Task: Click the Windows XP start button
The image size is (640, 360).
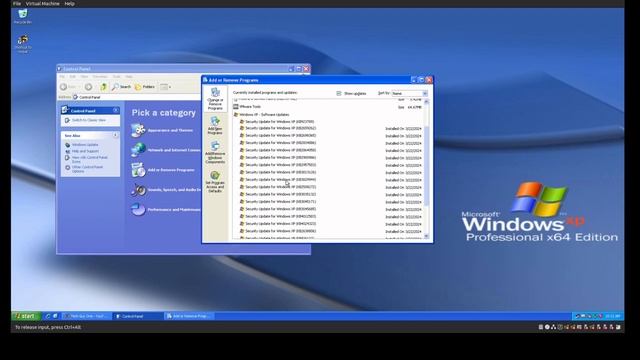Action: point(26,316)
